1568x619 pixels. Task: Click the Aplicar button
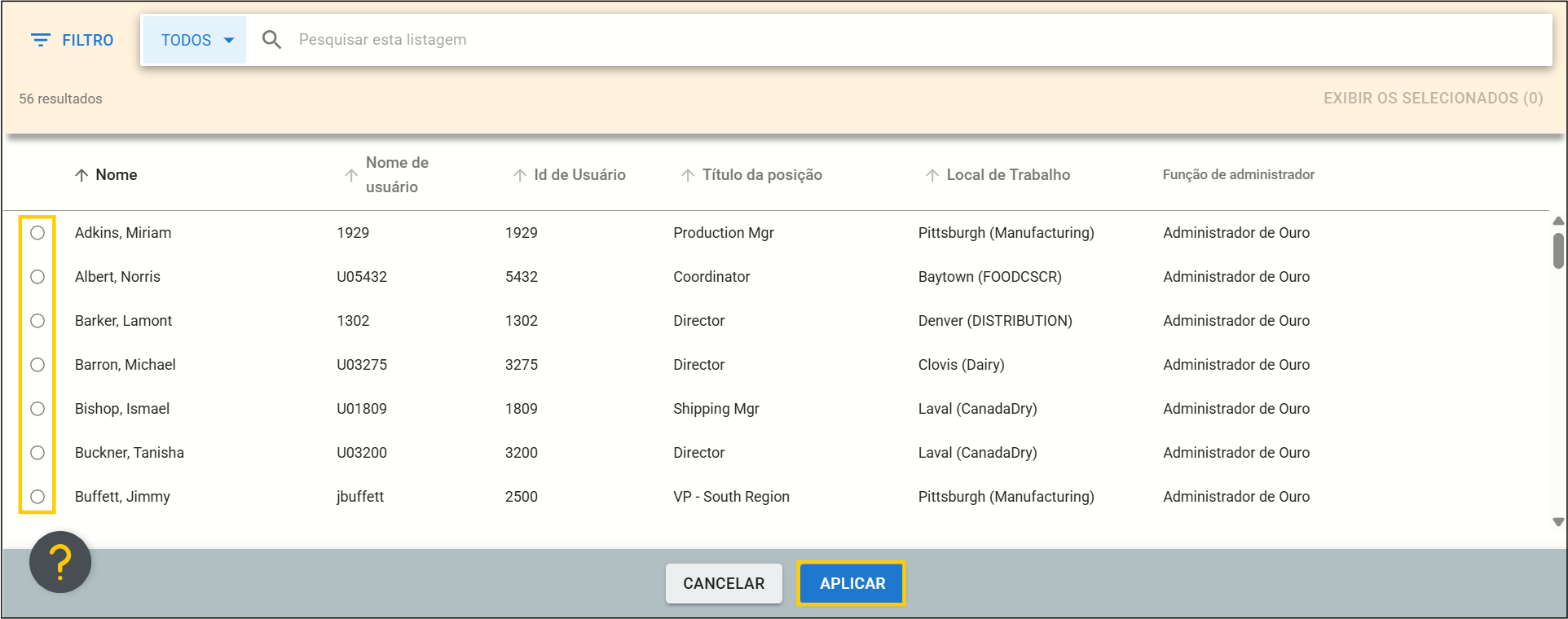(852, 583)
